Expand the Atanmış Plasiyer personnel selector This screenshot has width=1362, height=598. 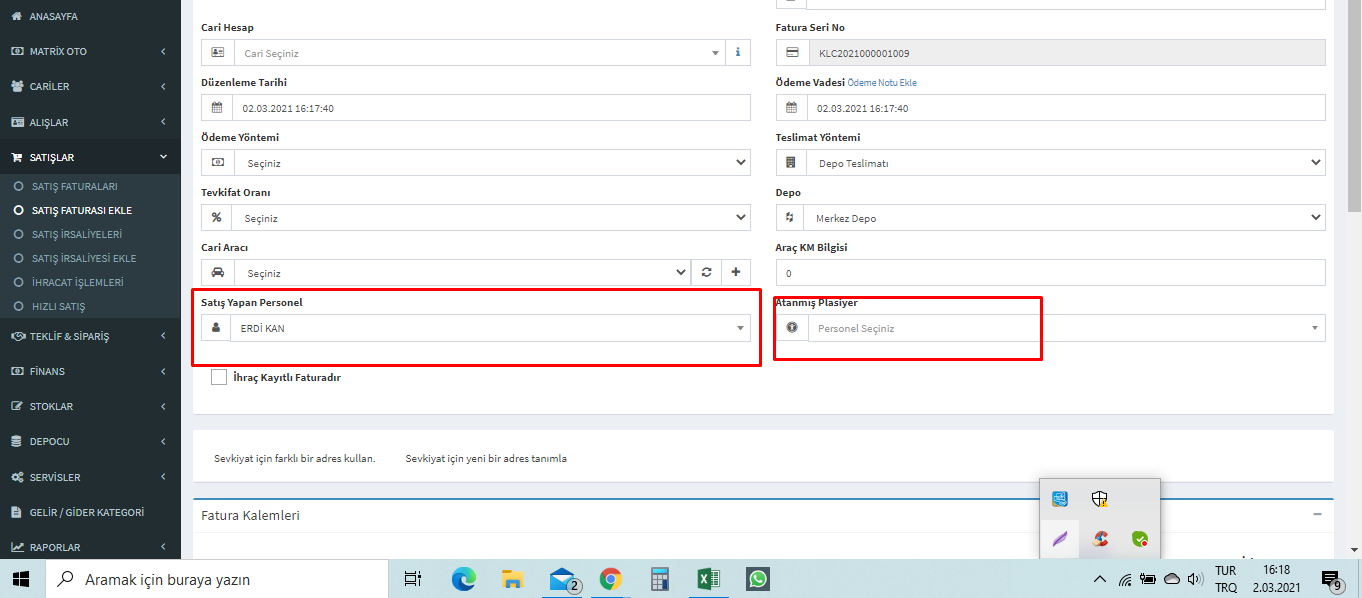(x=1065, y=328)
